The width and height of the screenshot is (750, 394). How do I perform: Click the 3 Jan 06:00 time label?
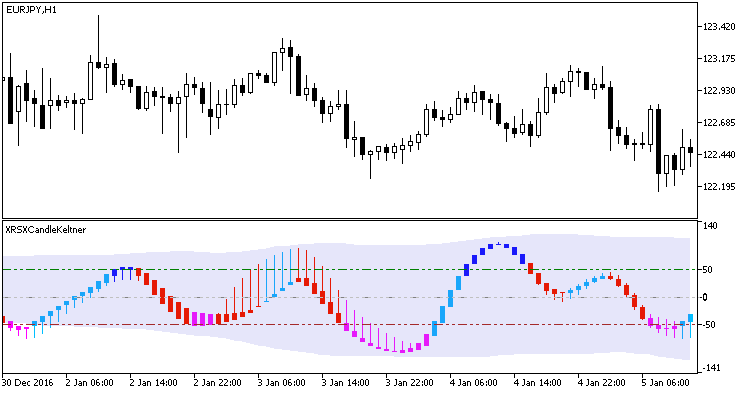[x=282, y=383]
